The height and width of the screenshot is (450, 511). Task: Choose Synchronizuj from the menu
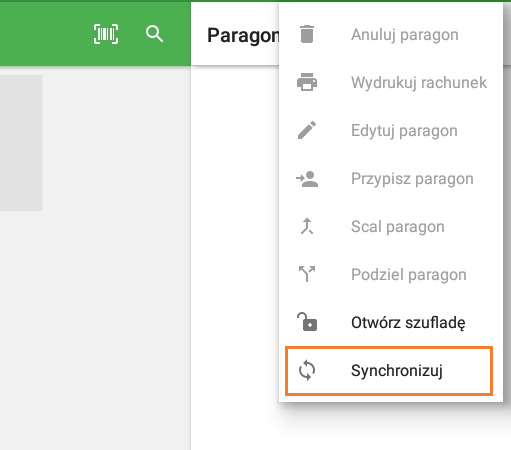[x=391, y=370]
